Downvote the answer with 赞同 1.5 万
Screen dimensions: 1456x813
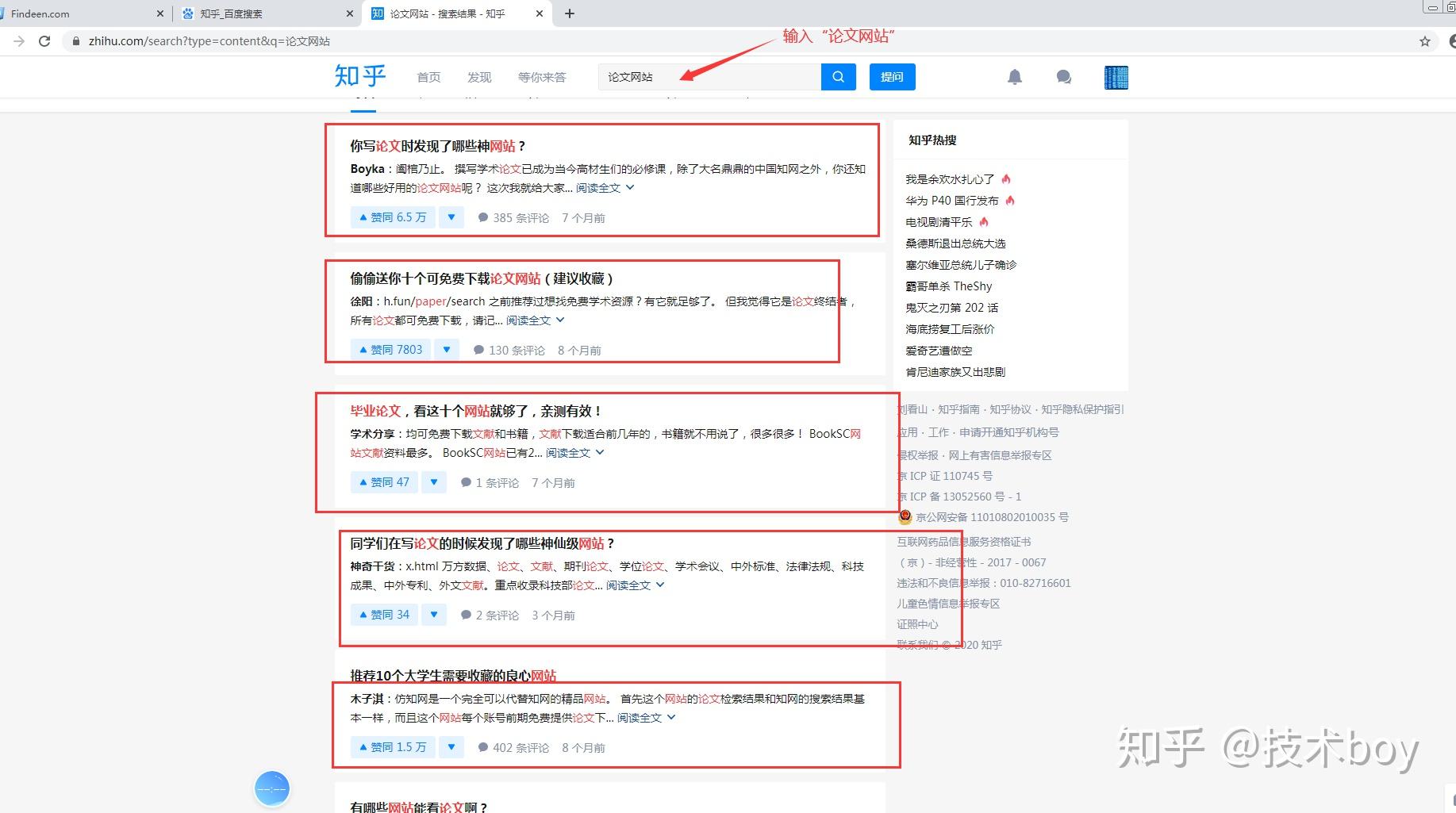tap(451, 747)
